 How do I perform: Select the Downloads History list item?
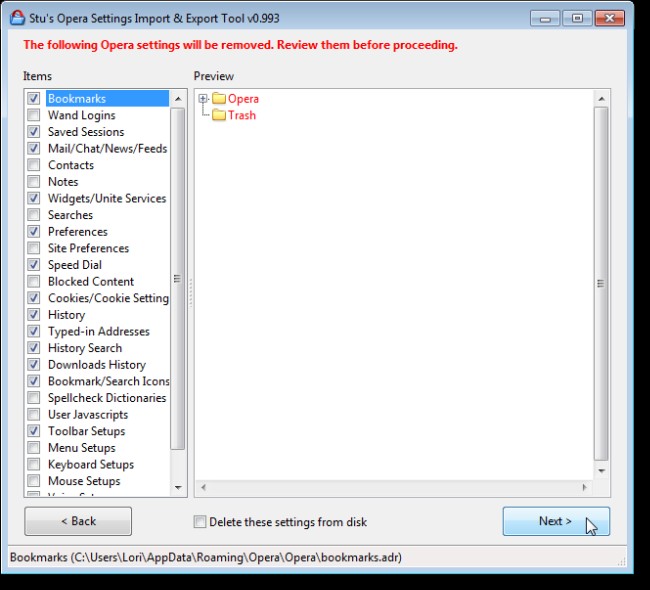point(97,364)
